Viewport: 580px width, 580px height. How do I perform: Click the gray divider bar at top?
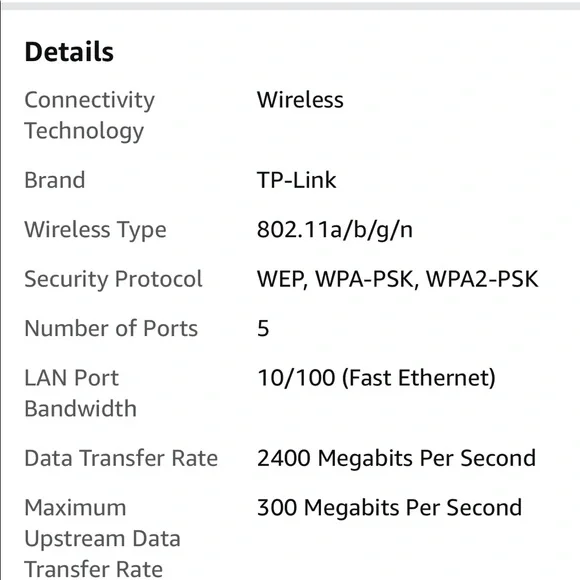(290, 5)
